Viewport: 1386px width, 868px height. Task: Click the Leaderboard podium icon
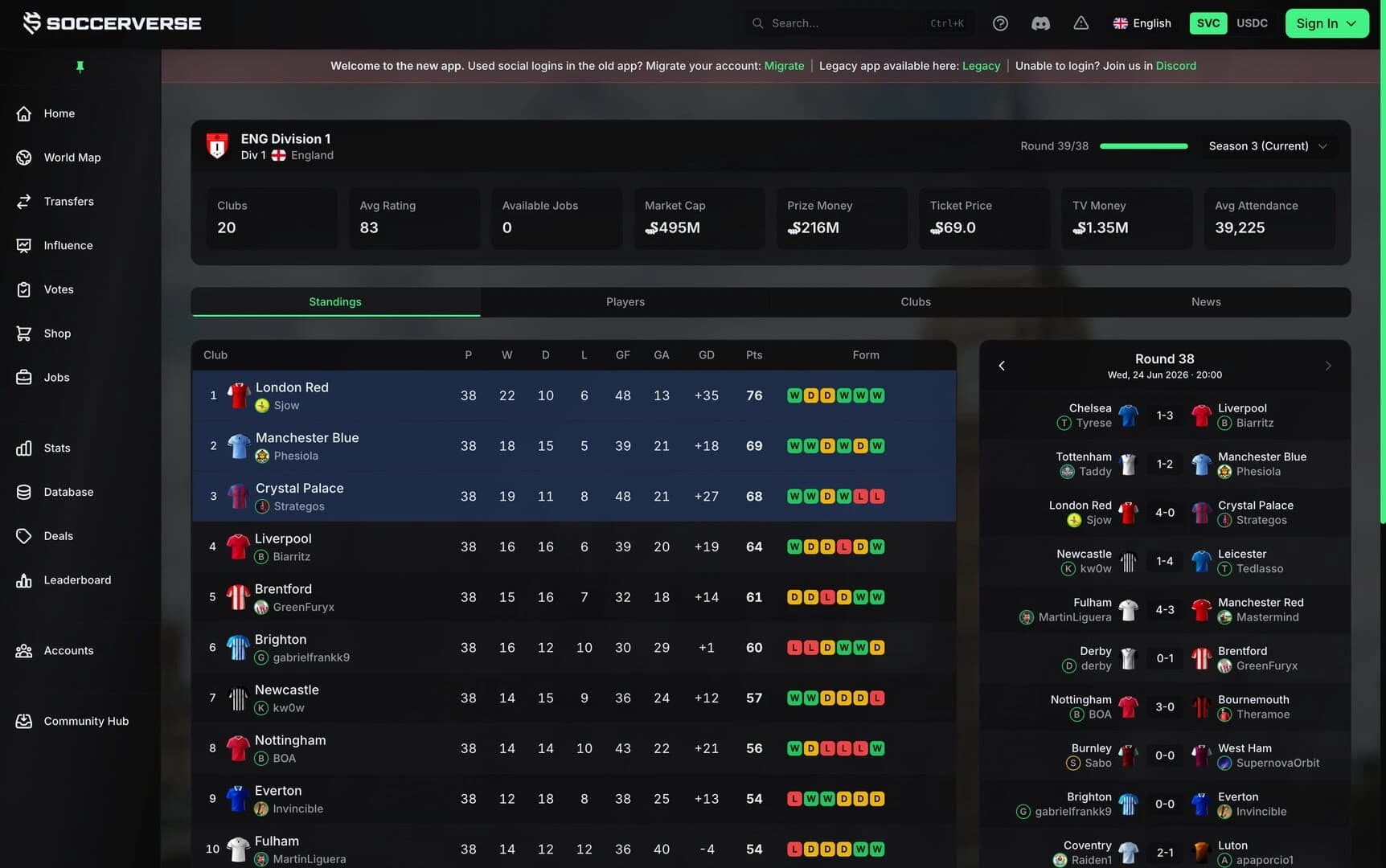click(24, 580)
